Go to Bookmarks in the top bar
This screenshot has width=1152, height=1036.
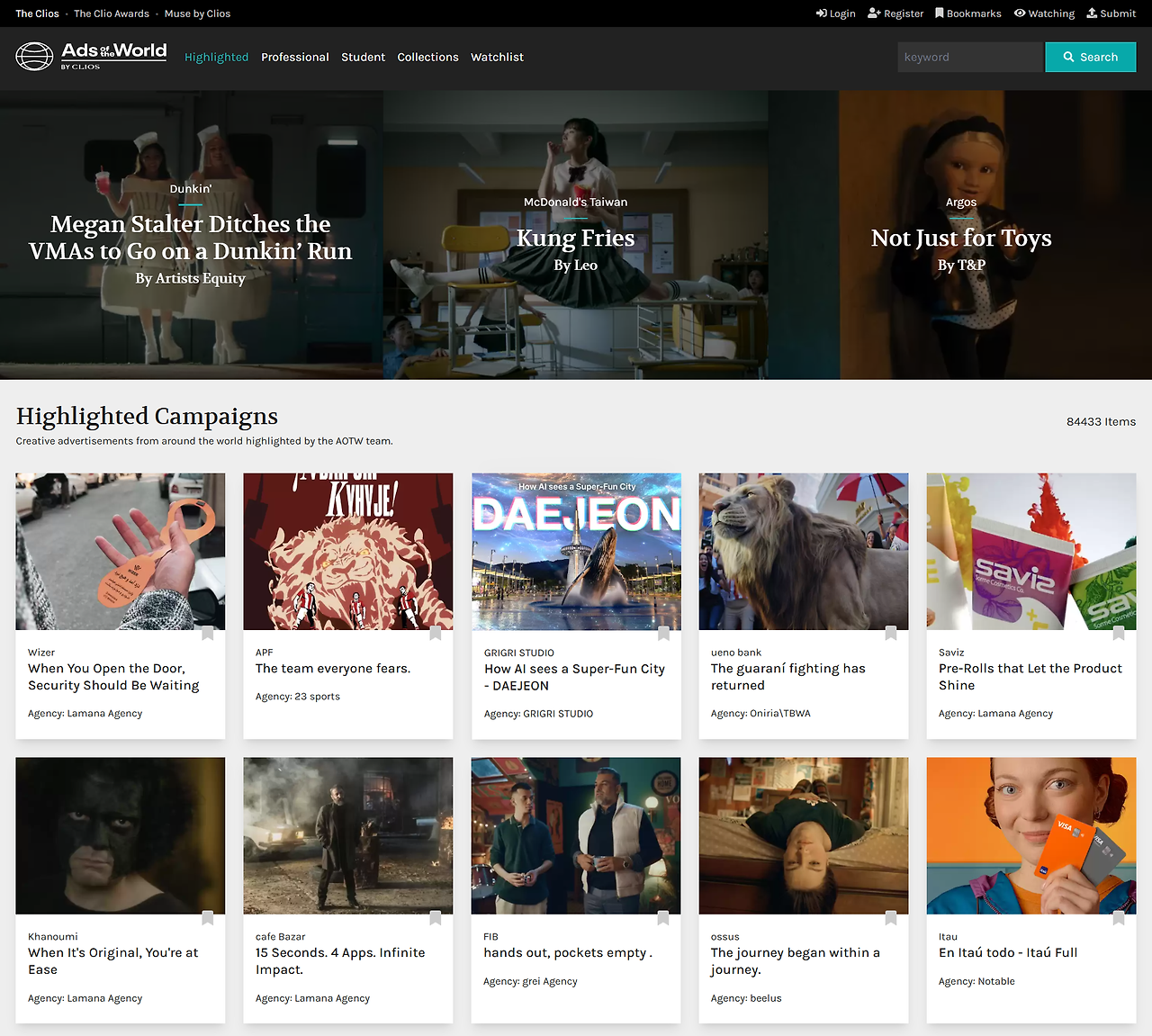(x=967, y=14)
